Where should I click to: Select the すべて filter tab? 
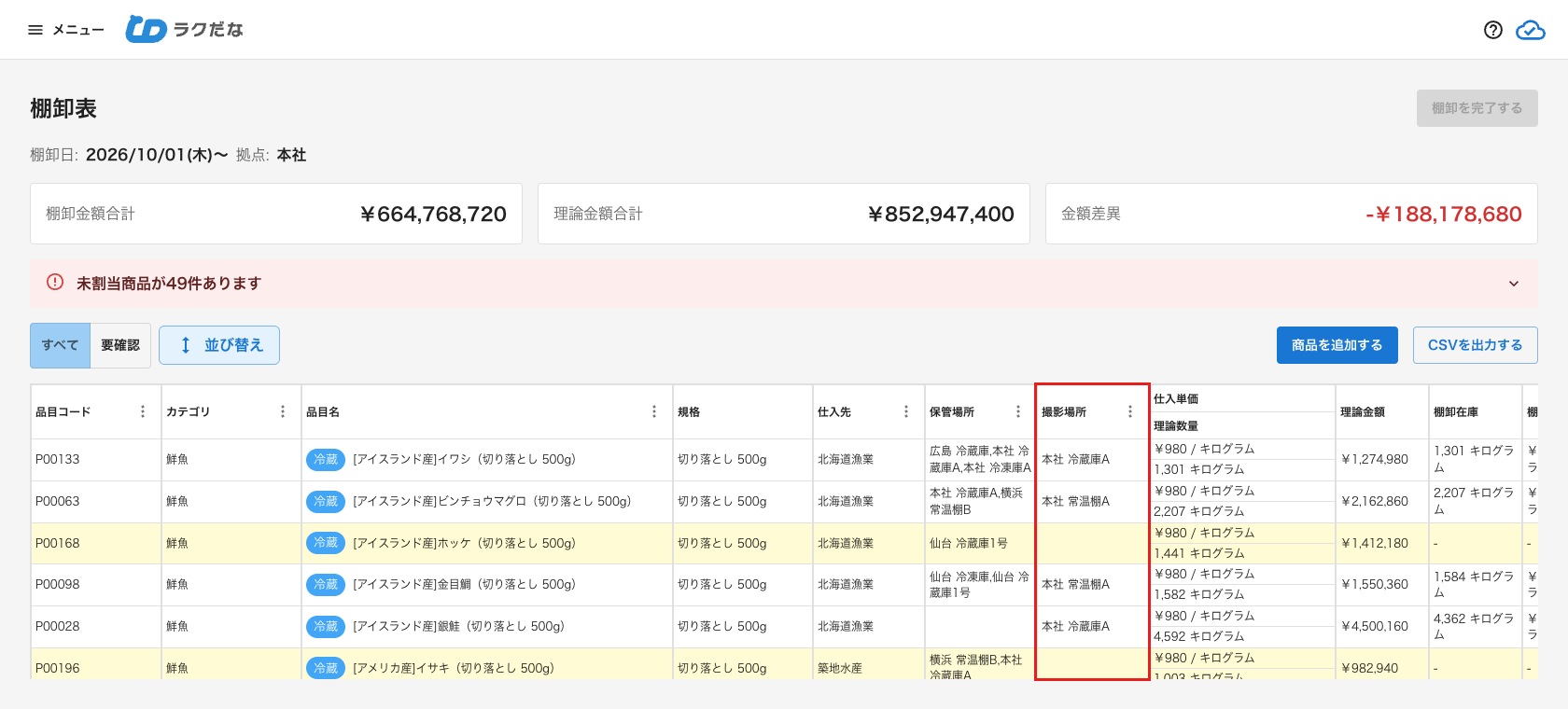61,345
